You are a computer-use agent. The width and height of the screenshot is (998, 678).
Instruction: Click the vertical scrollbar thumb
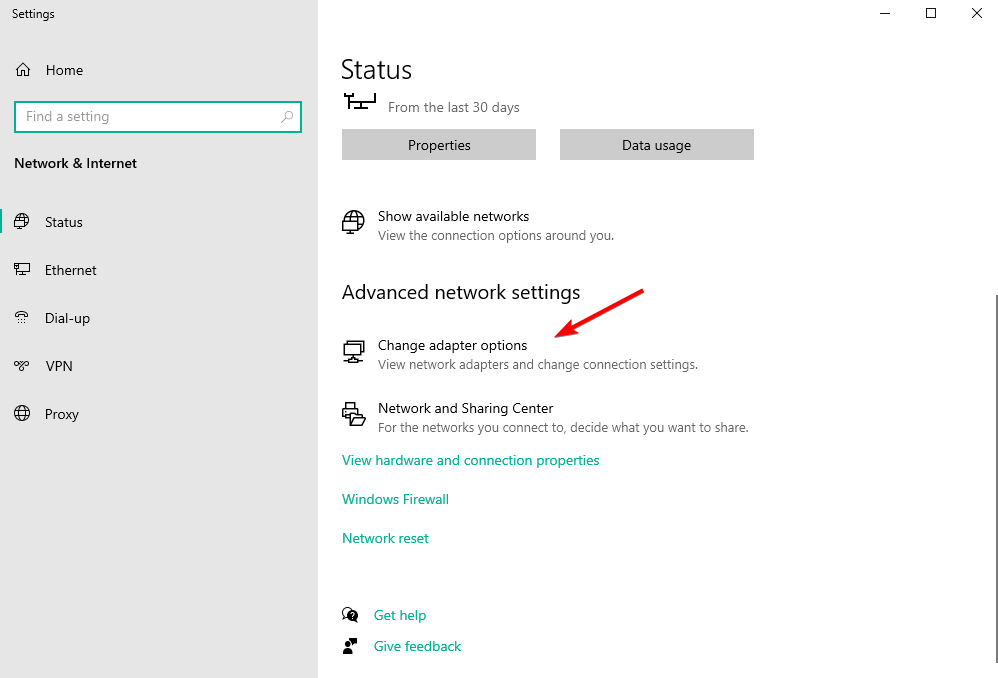995,477
